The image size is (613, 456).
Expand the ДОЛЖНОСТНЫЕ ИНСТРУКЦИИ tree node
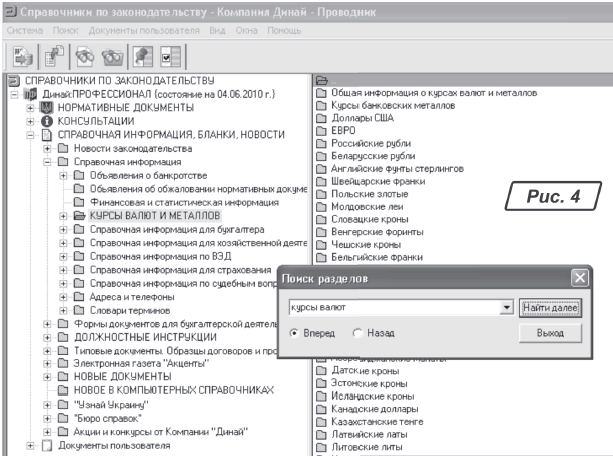(x=47, y=337)
